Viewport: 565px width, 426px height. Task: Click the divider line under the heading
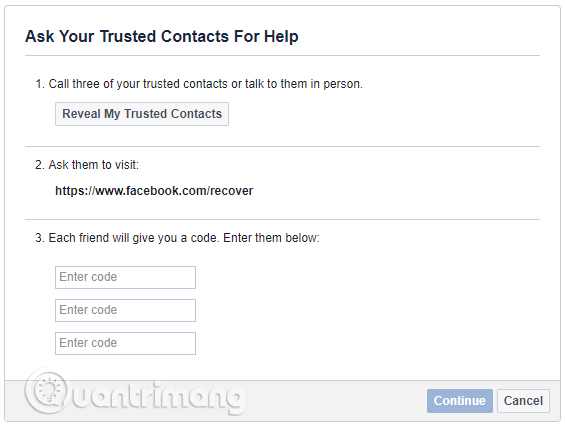pyautogui.click(x=282, y=56)
